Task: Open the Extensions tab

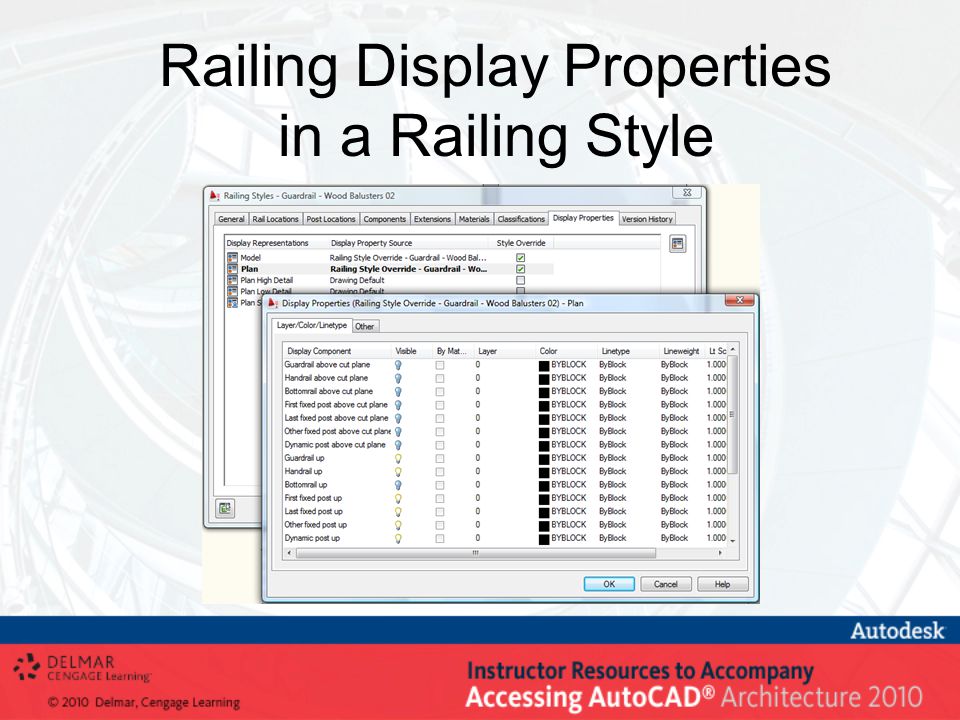Action: point(432,219)
